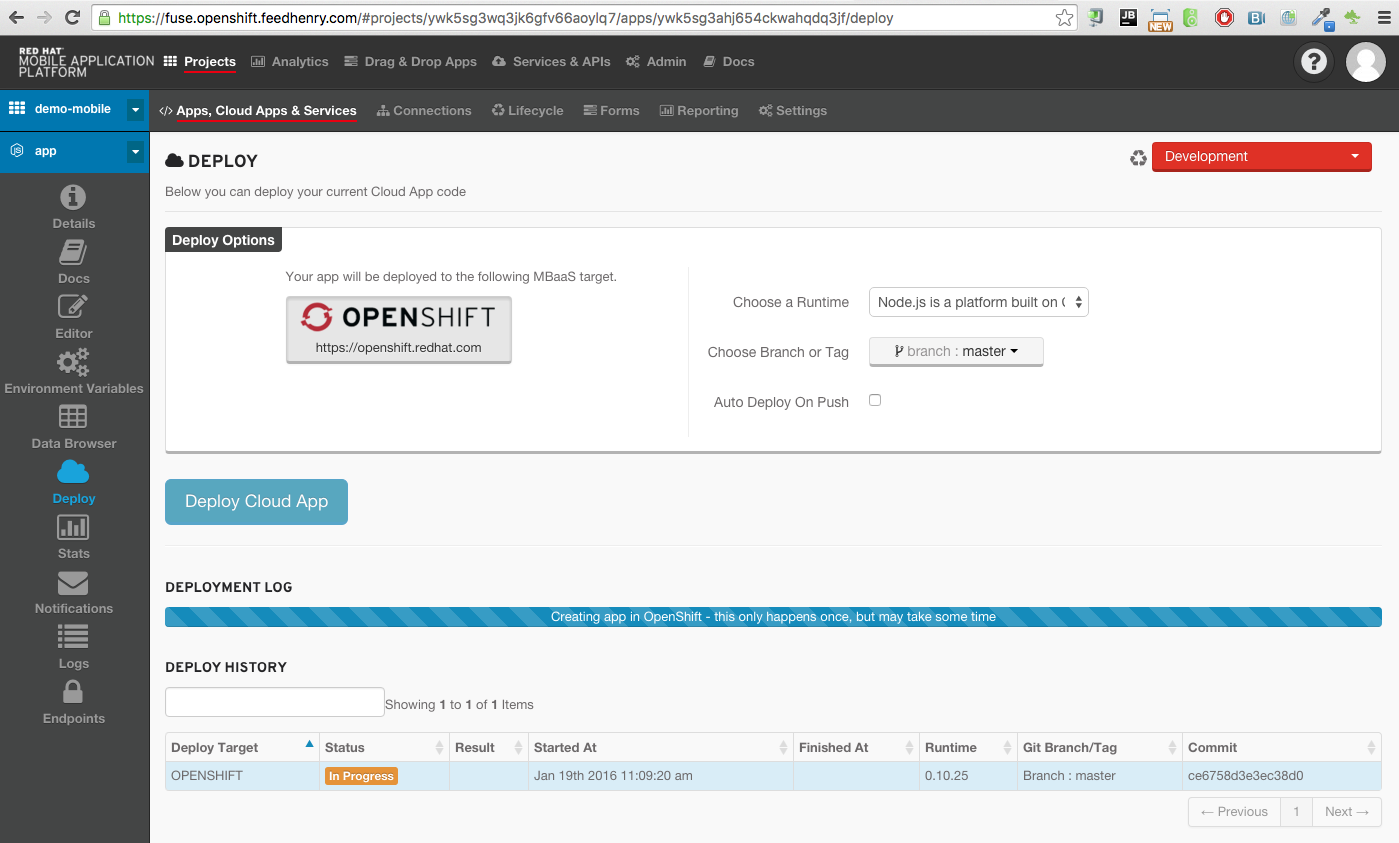Click the Previous pagination button
Screen dimensions: 1399x843
click(1234, 812)
